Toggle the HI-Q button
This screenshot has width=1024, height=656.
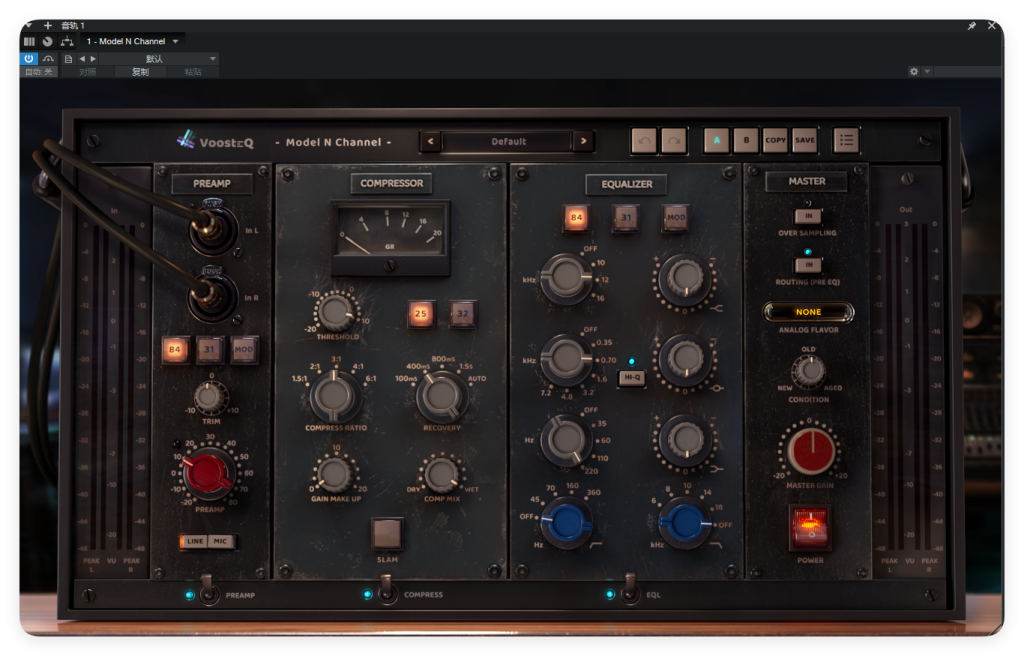point(632,377)
